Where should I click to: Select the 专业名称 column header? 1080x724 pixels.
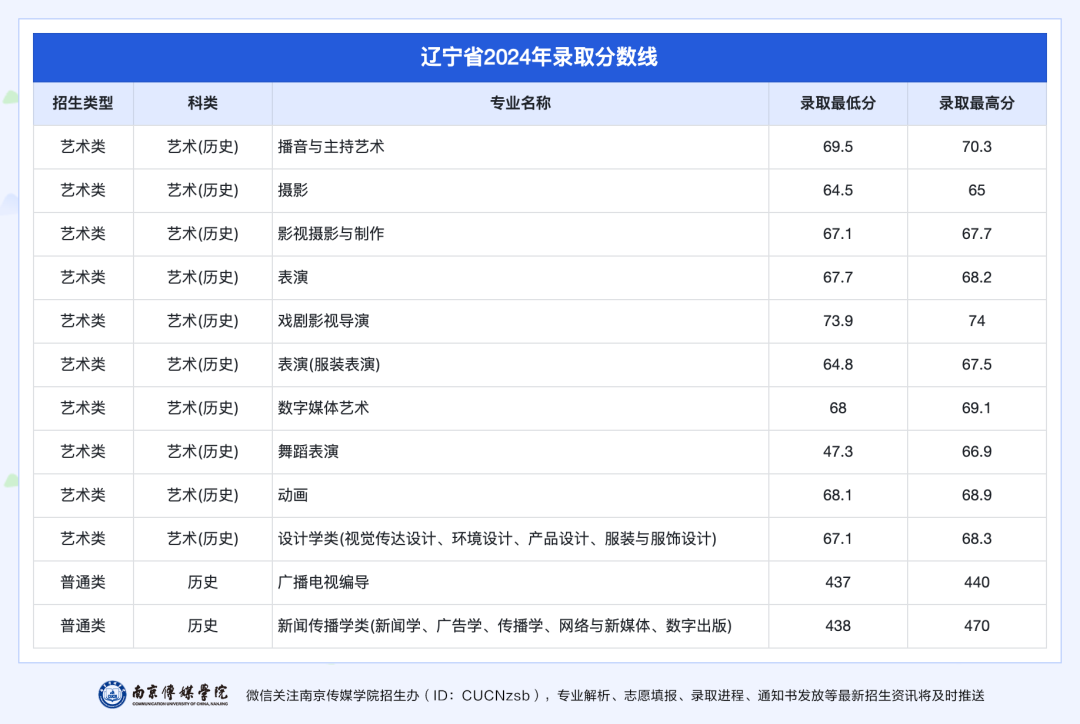pos(521,103)
